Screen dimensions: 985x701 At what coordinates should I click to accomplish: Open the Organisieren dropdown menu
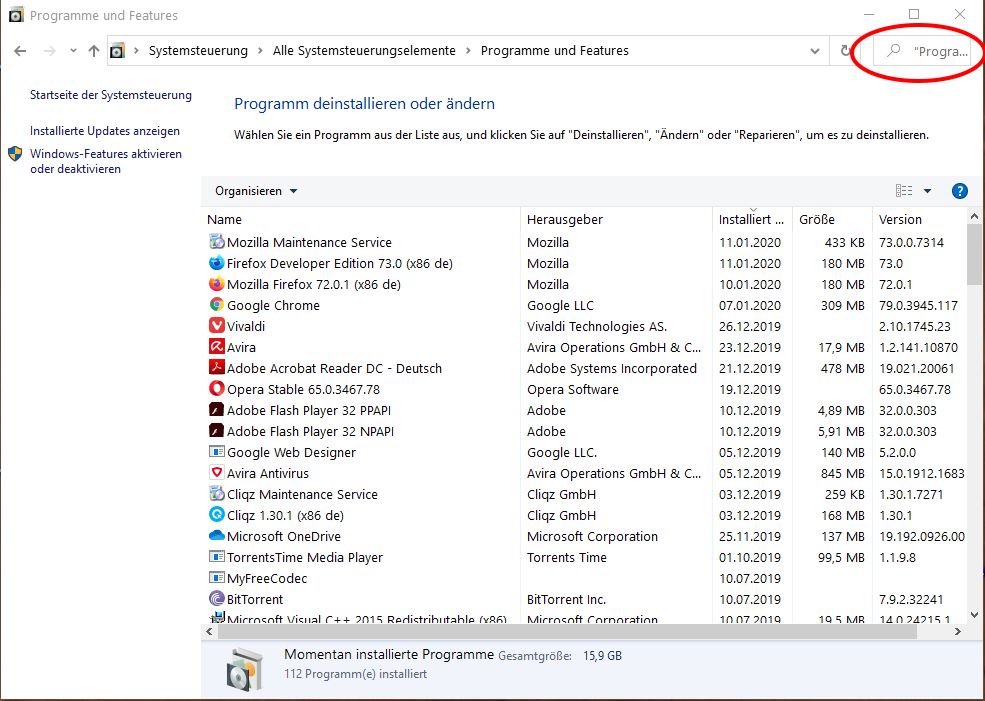[x=256, y=191]
